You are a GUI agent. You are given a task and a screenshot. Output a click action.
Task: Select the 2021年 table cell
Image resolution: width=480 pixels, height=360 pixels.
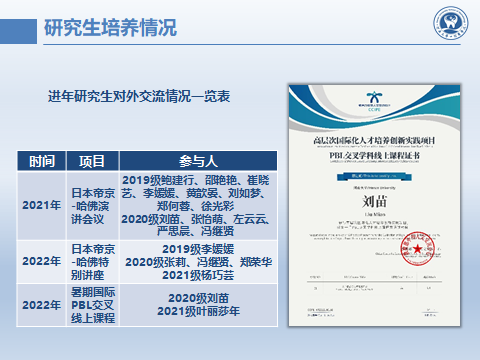click(42, 205)
